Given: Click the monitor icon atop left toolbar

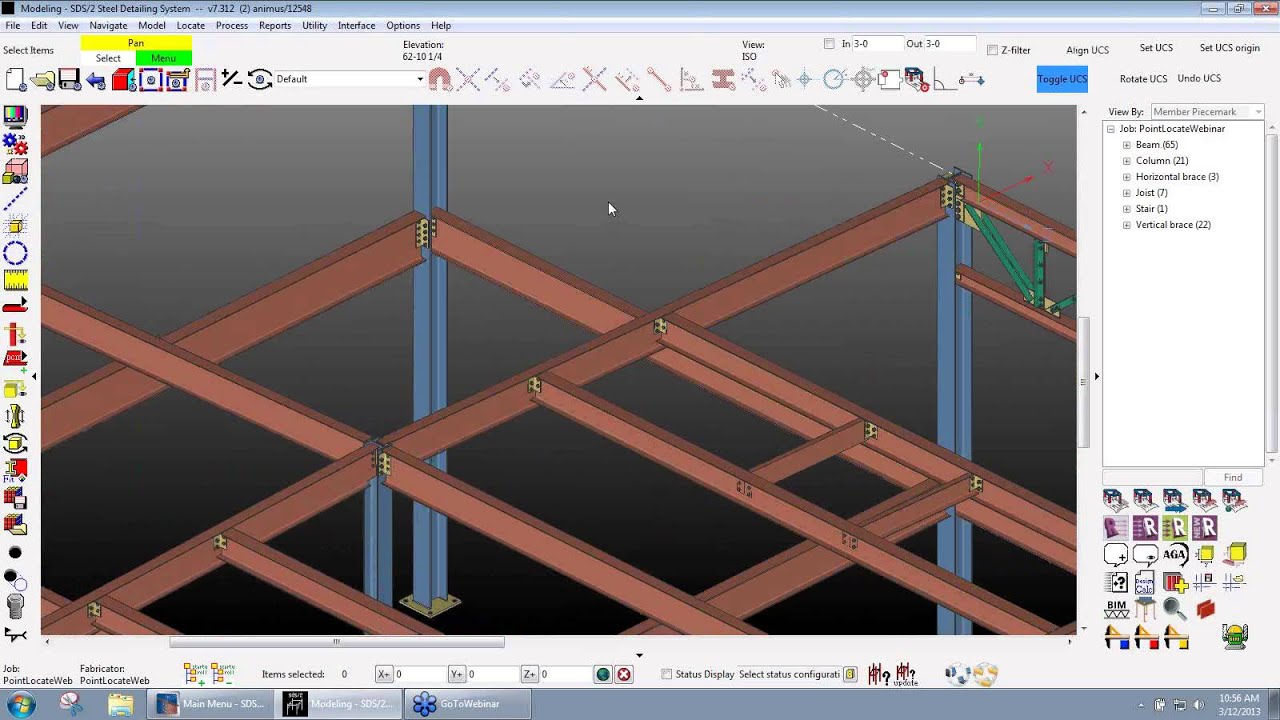Looking at the screenshot, I should click(15, 117).
